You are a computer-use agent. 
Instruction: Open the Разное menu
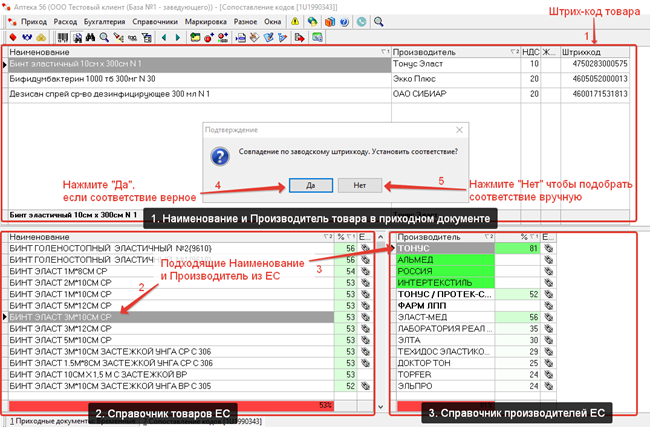(x=245, y=22)
